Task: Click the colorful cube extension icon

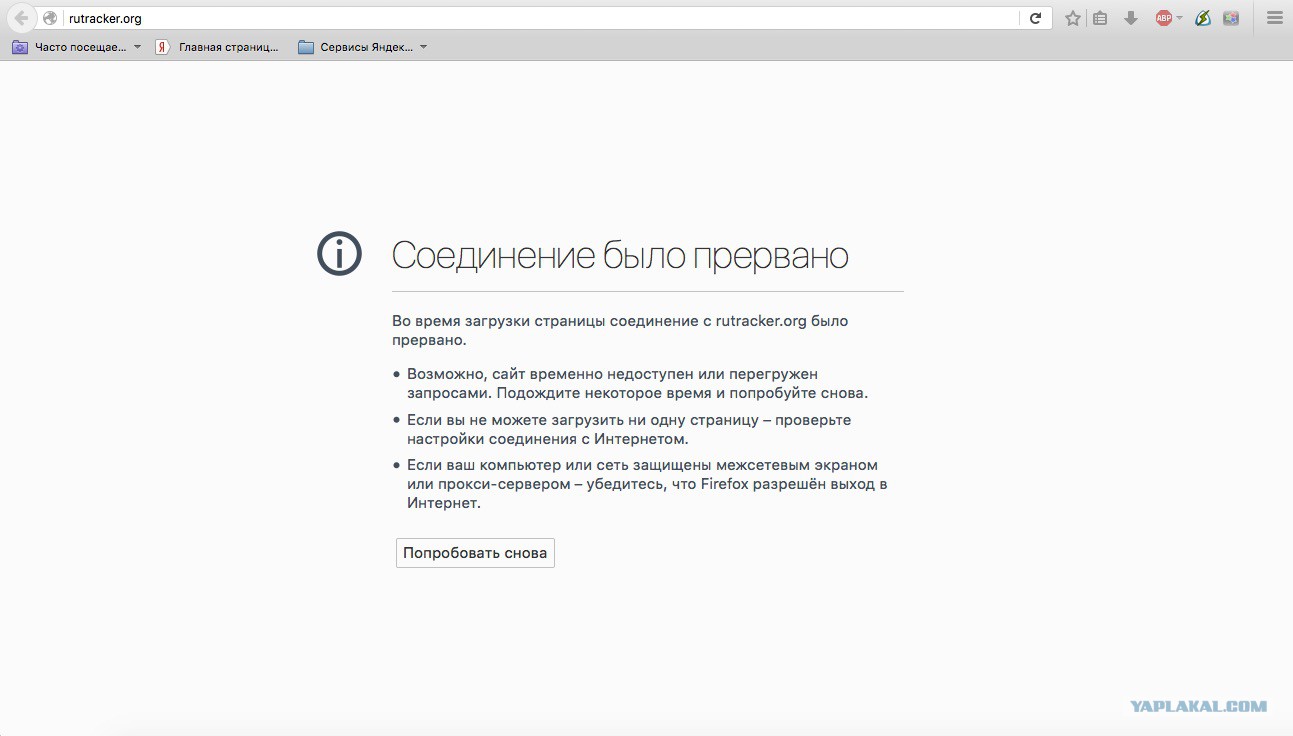Action: point(1231,18)
